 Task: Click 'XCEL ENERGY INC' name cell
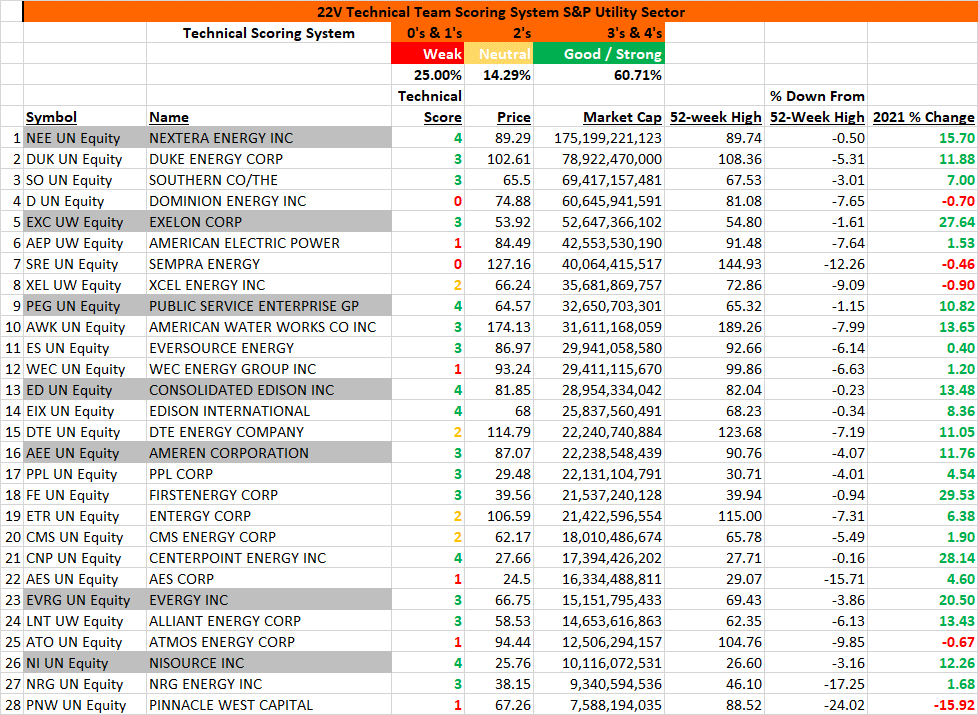(x=269, y=285)
